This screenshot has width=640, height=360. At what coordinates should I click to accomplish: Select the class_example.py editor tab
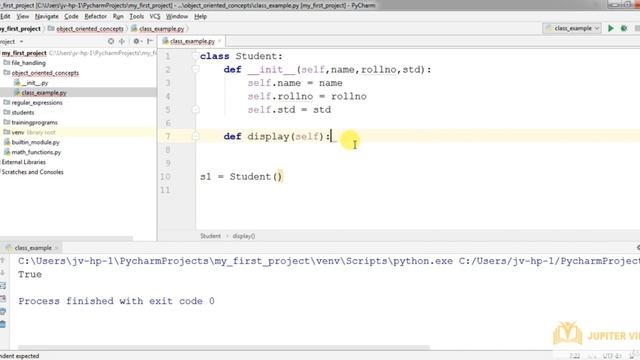click(x=192, y=41)
